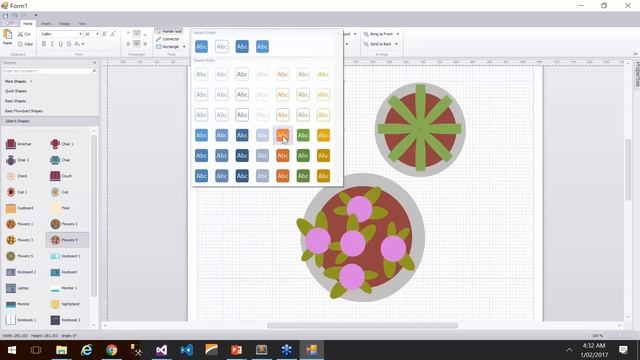Image resolution: width=640 pixels, height=360 pixels.
Task: Click the save icon in quick access toolbar
Action: click(x=6, y=16)
